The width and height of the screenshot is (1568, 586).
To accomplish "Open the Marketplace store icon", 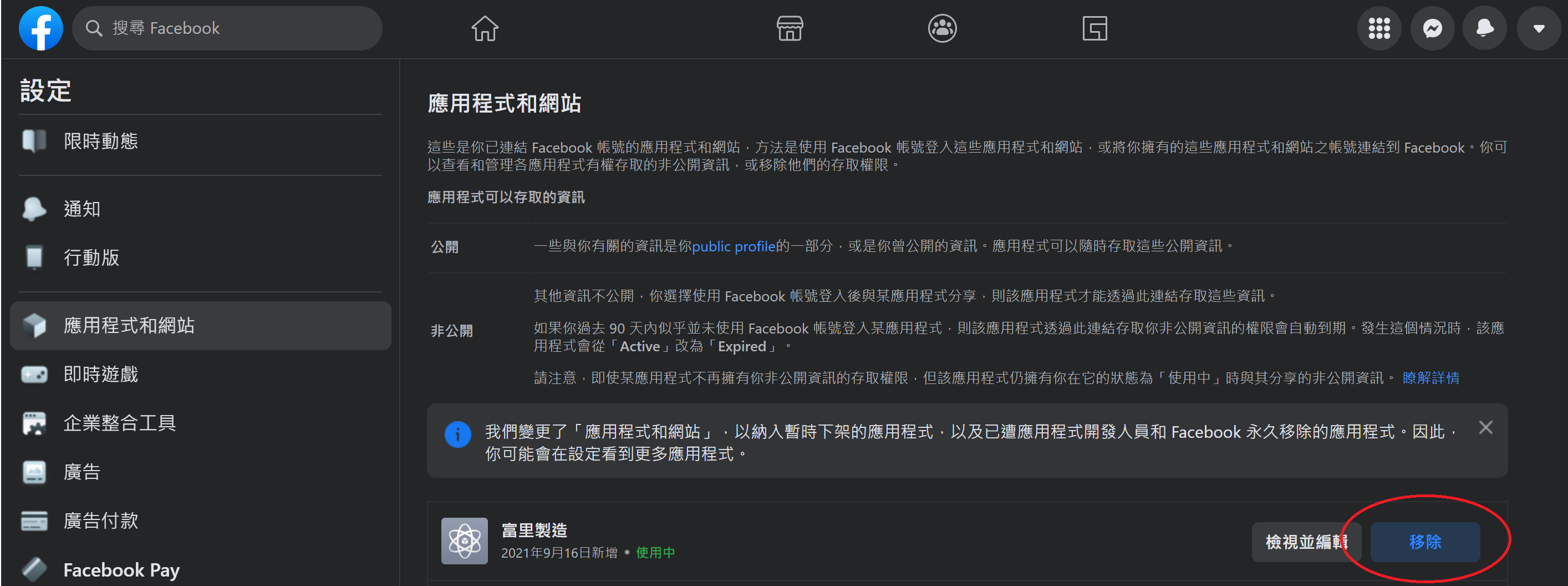I will pos(790,29).
